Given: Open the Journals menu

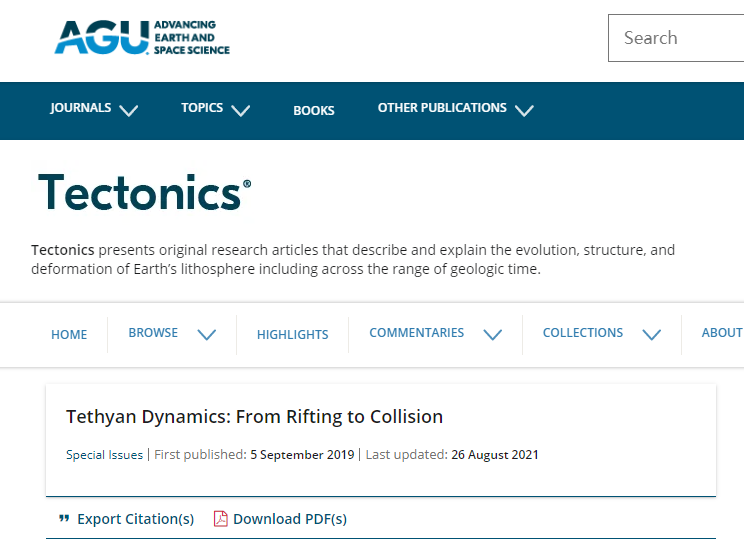Looking at the screenshot, I should click(x=81, y=108).
